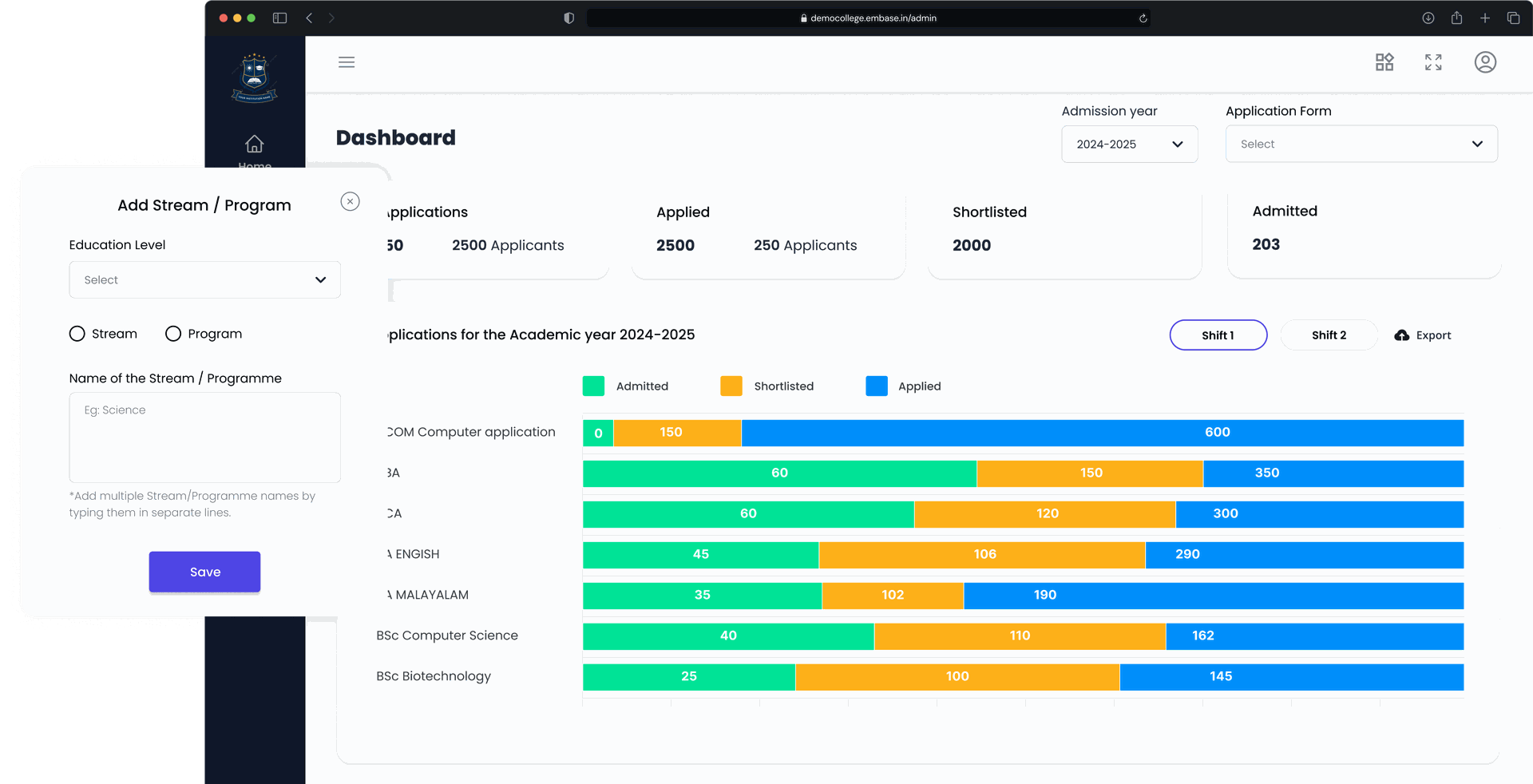Click the browser reload icon
Screen dimensions: 1533x784
pos(1143,18)
